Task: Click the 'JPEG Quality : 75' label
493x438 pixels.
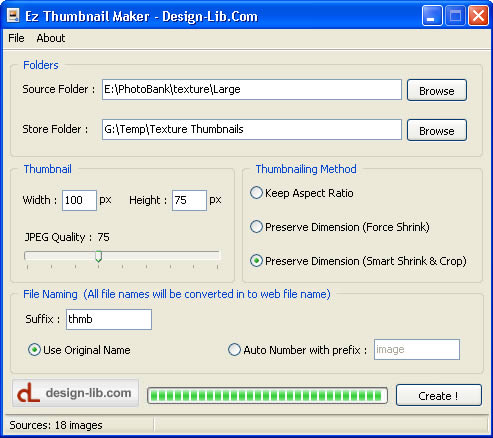Action: pos(67,237)
